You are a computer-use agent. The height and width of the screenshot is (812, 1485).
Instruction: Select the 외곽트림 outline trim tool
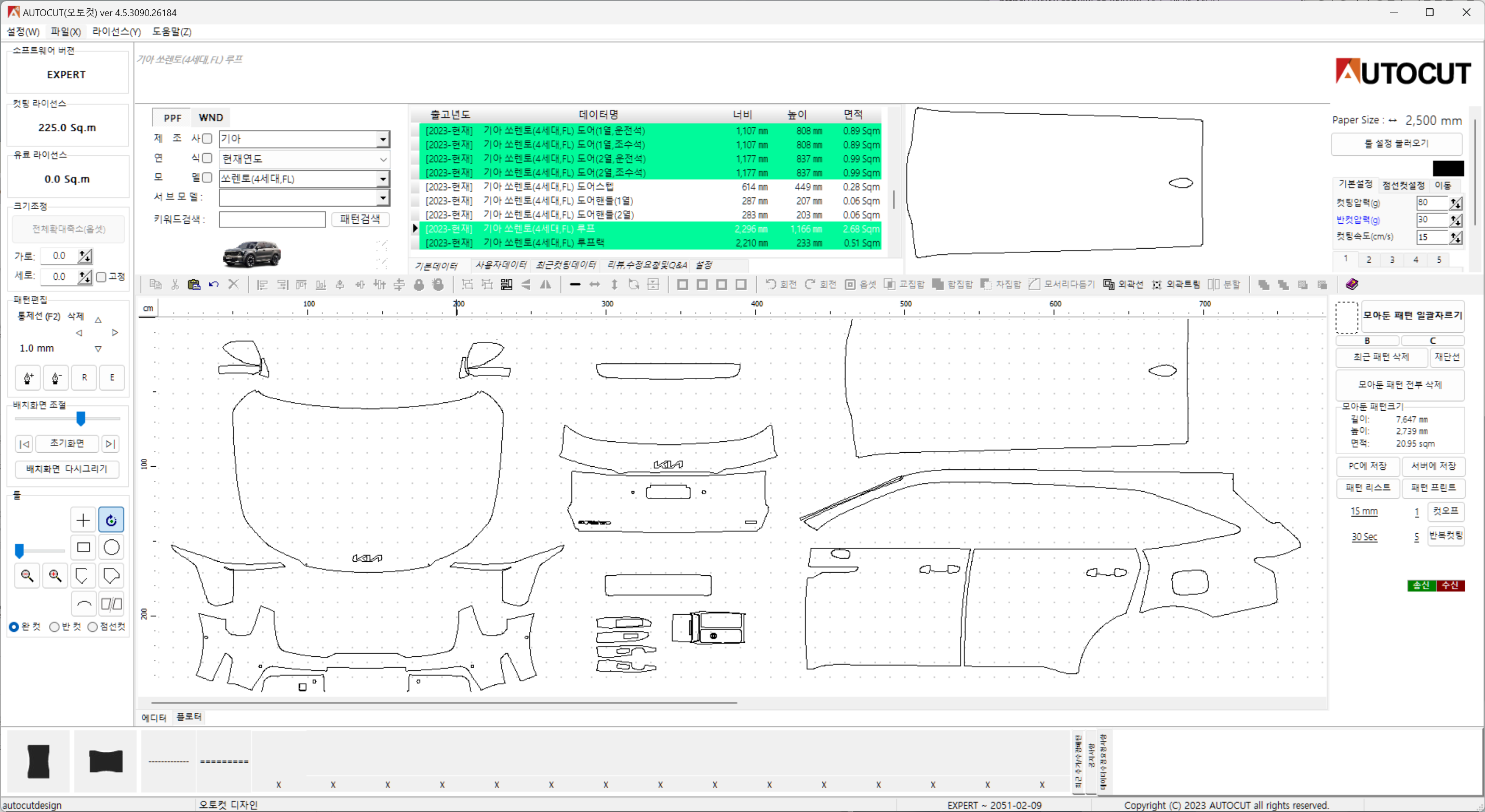pos(1175,284)
